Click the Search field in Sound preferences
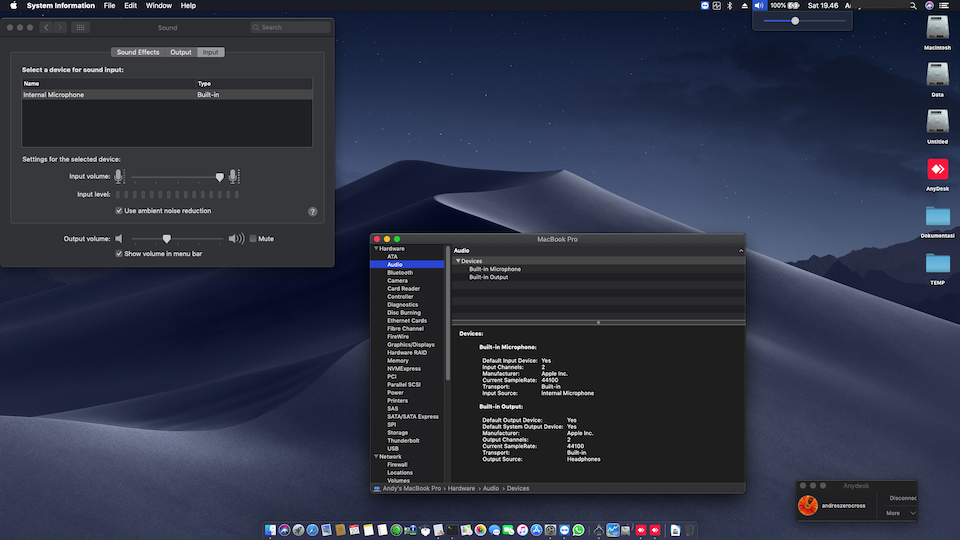Screen dimensions: 960x540 tap(290, 27)
